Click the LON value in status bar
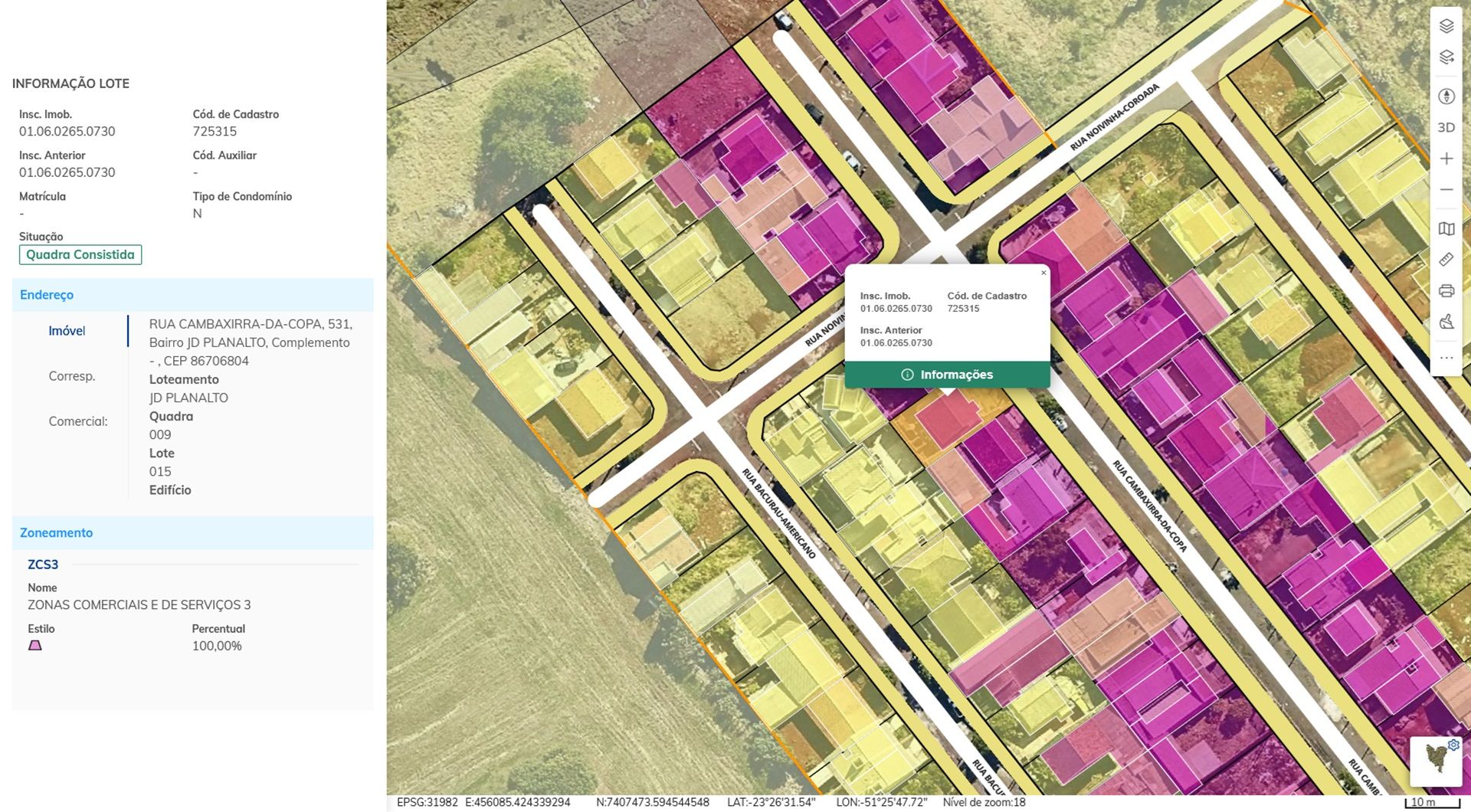 (x=882, y=803)
